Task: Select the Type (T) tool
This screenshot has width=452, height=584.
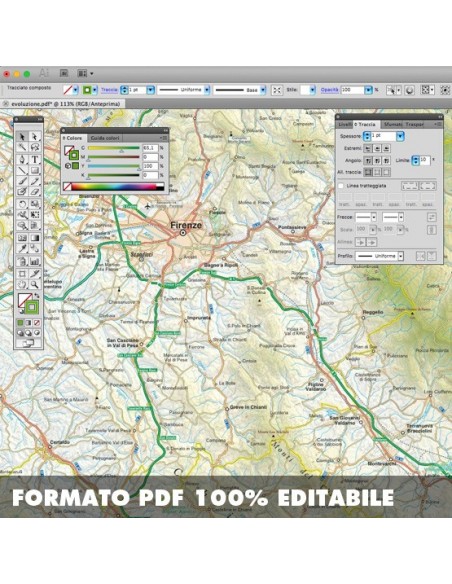Action: [34, 159]
